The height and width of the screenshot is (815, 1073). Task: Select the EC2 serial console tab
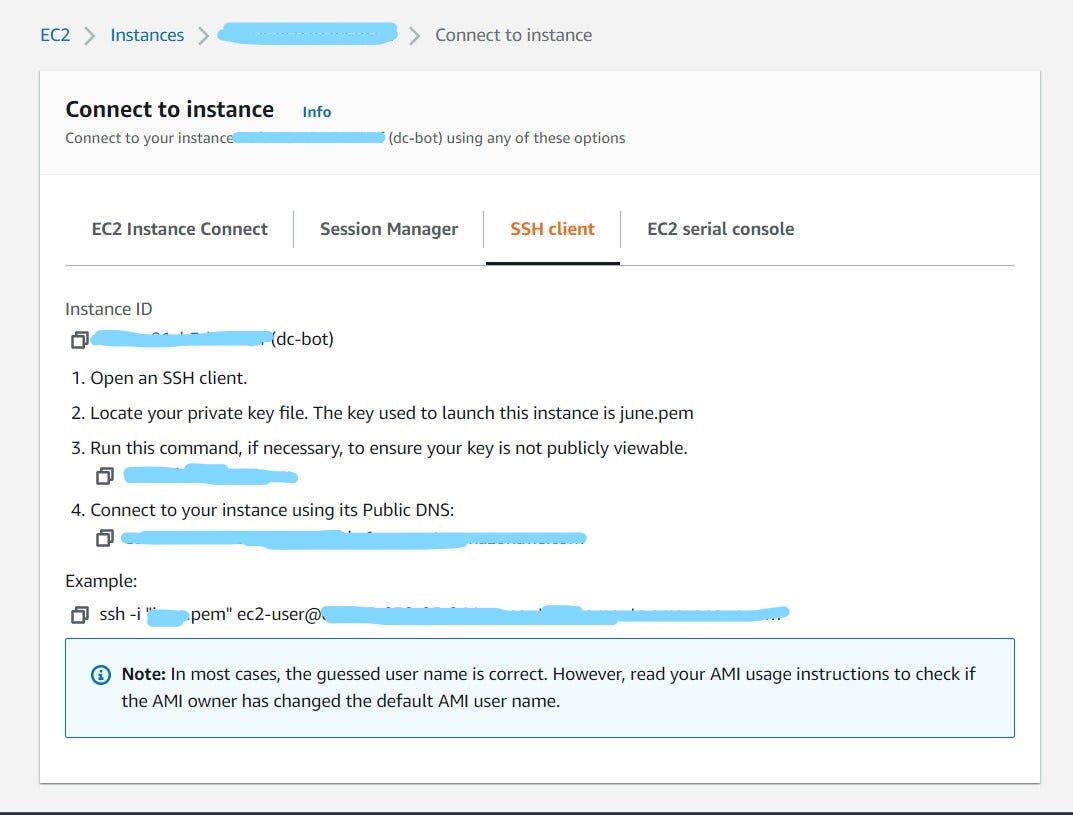pyautogui.click(x=720, y=229)
